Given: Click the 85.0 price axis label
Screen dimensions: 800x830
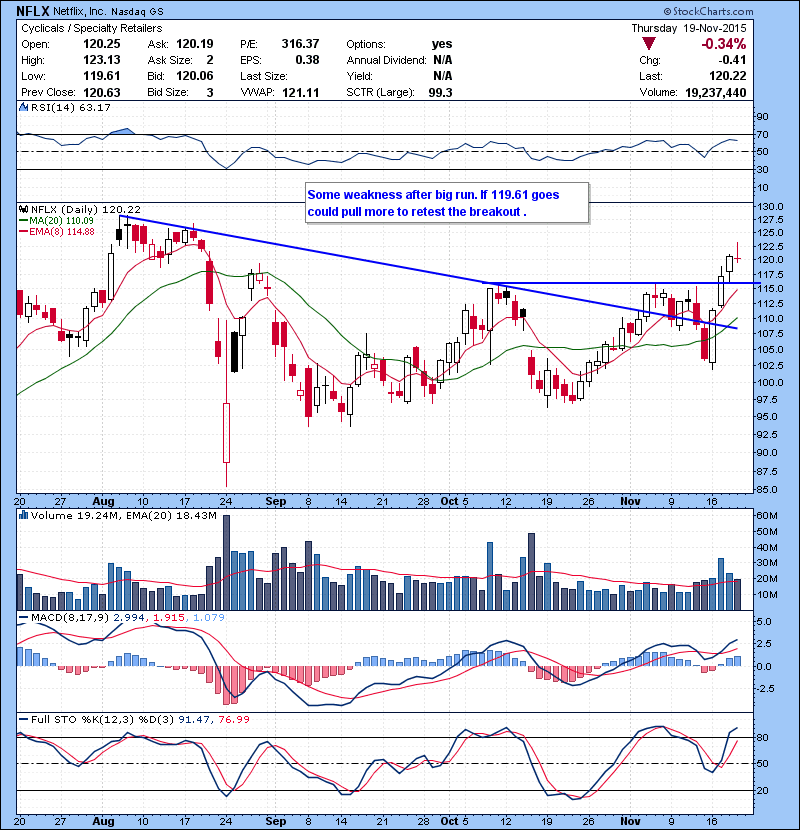Looking at the screenshot, I should point(767,490).
